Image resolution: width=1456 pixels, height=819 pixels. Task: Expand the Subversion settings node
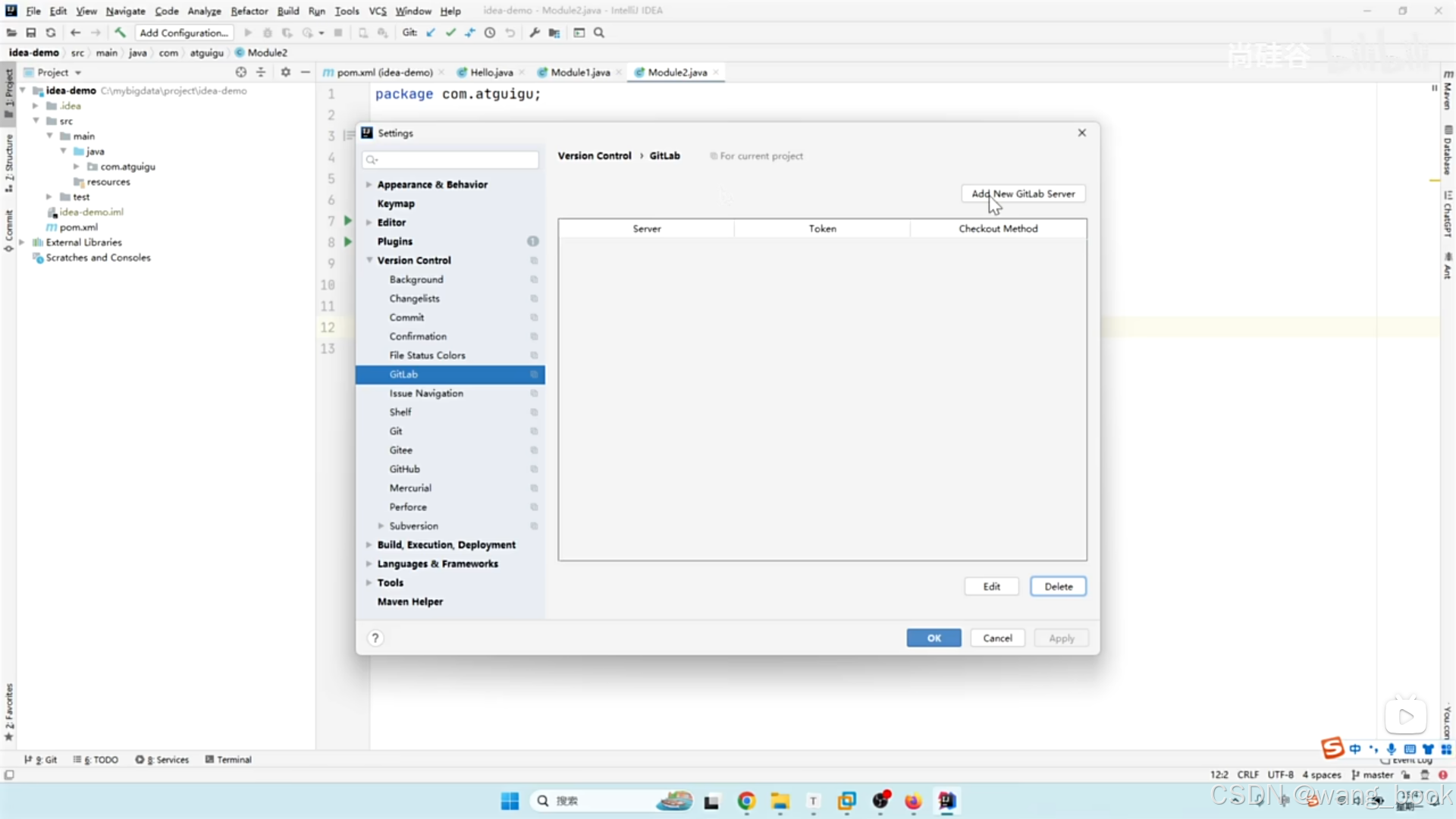point(381,526)
